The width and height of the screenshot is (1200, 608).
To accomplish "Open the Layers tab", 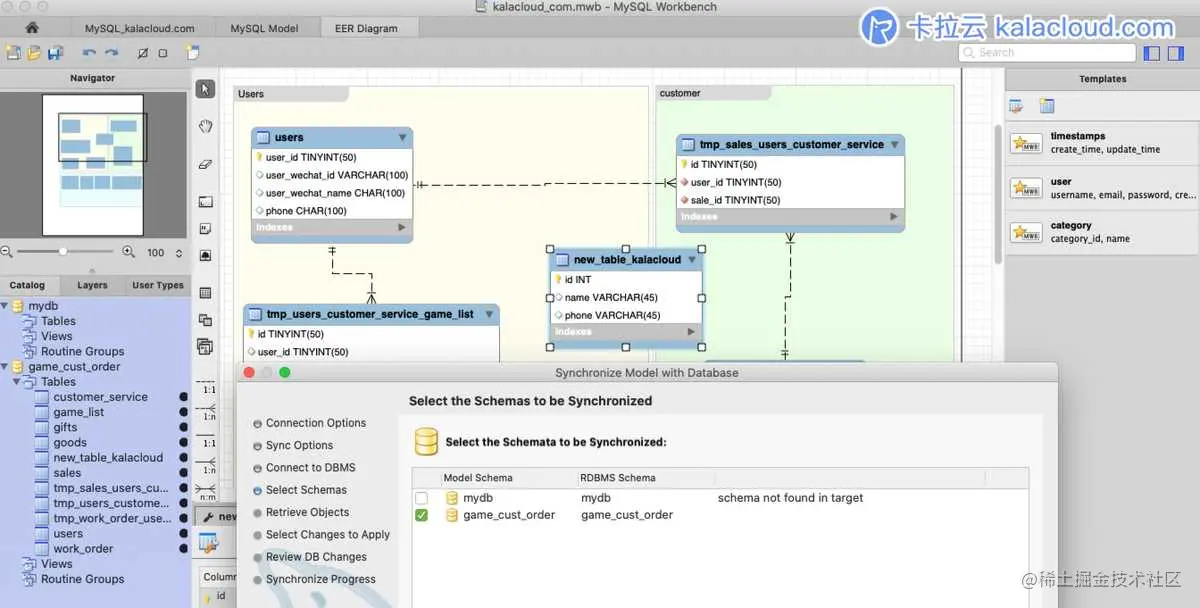I will coord(92,285).
